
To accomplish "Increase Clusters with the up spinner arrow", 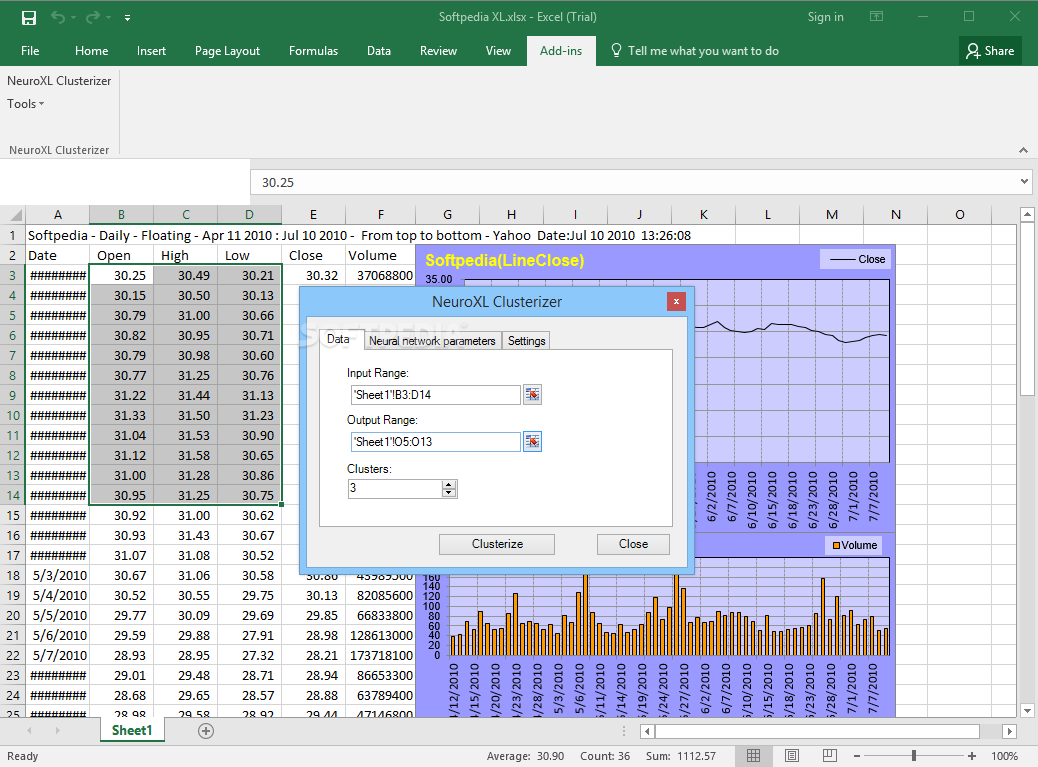I will (449, 484).
